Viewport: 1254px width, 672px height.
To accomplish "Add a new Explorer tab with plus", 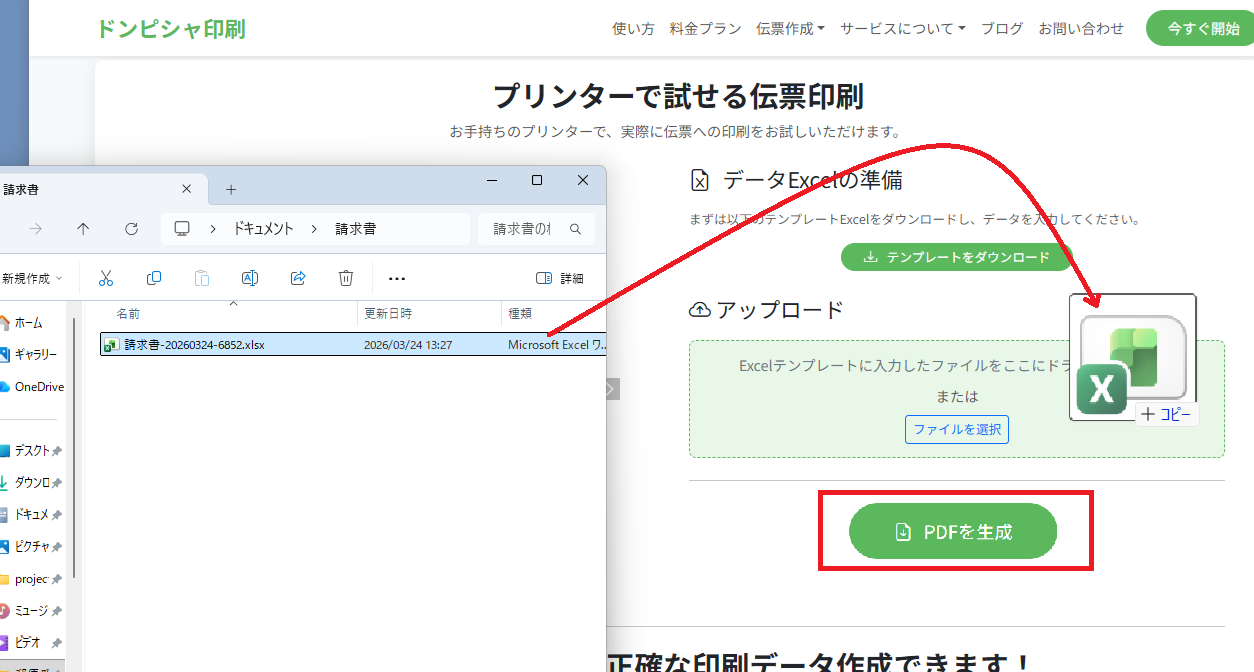I will click(x=231, y=189).
